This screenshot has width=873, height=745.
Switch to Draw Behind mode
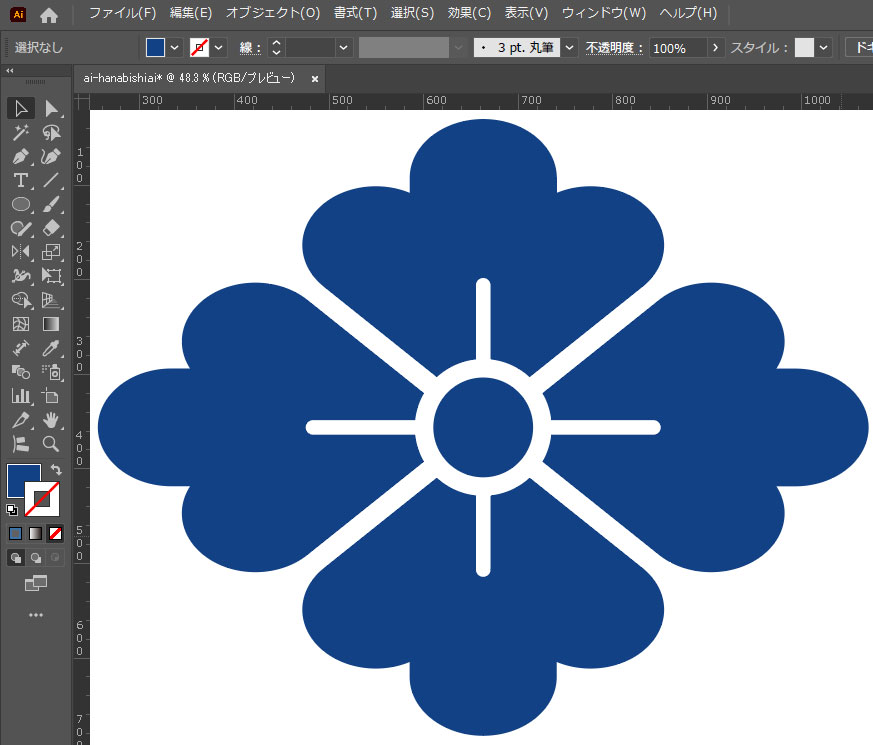point(36,558)
